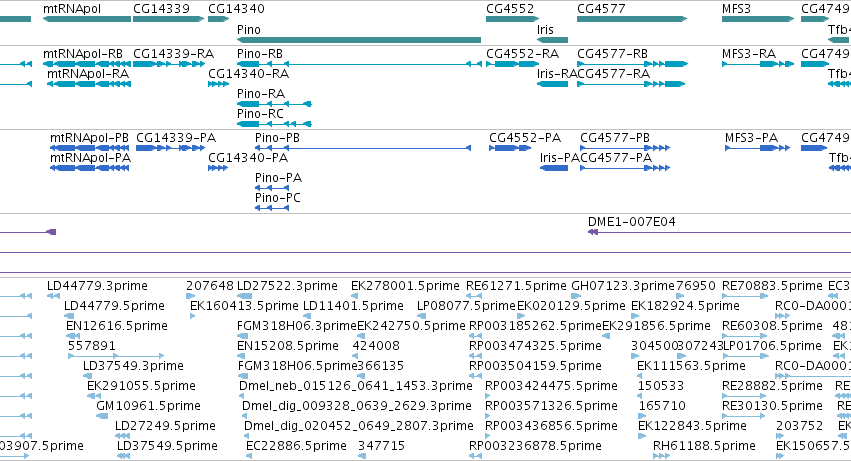Select EST LD44779.3prime
This screenshot has height=461, width=851.
[97, 286]
